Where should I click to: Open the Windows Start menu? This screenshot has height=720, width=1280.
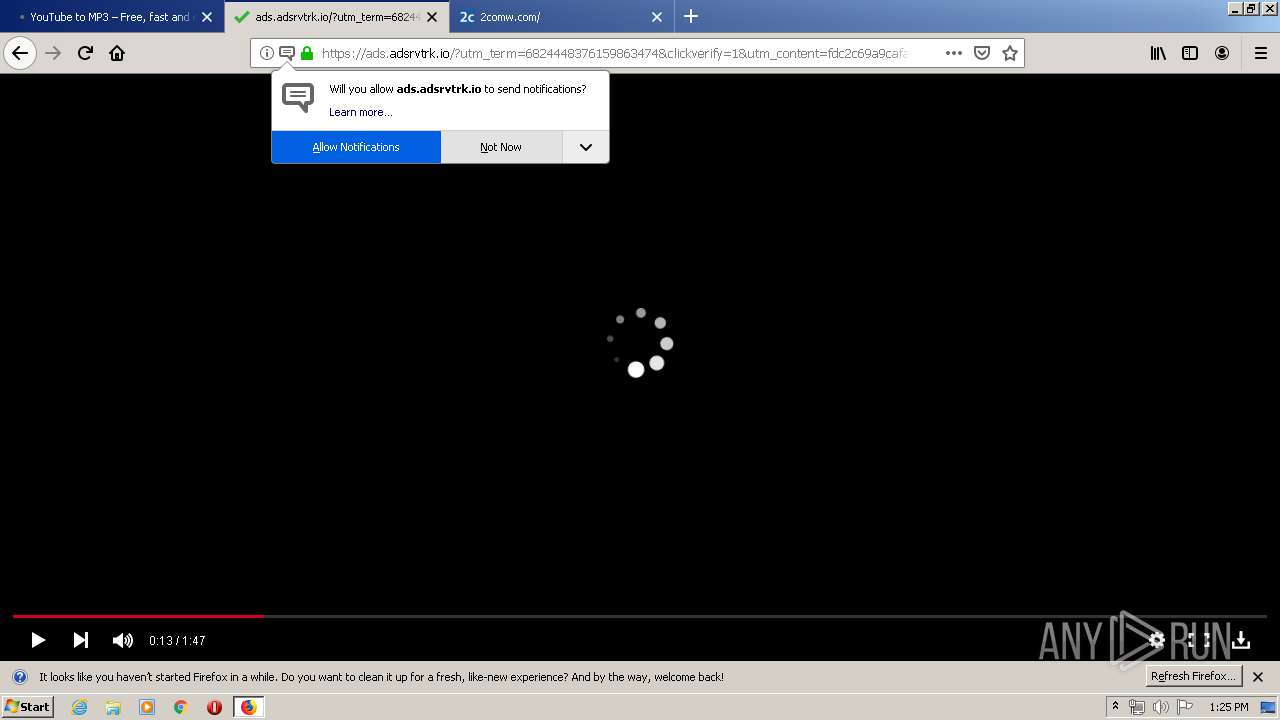(28, 706)
